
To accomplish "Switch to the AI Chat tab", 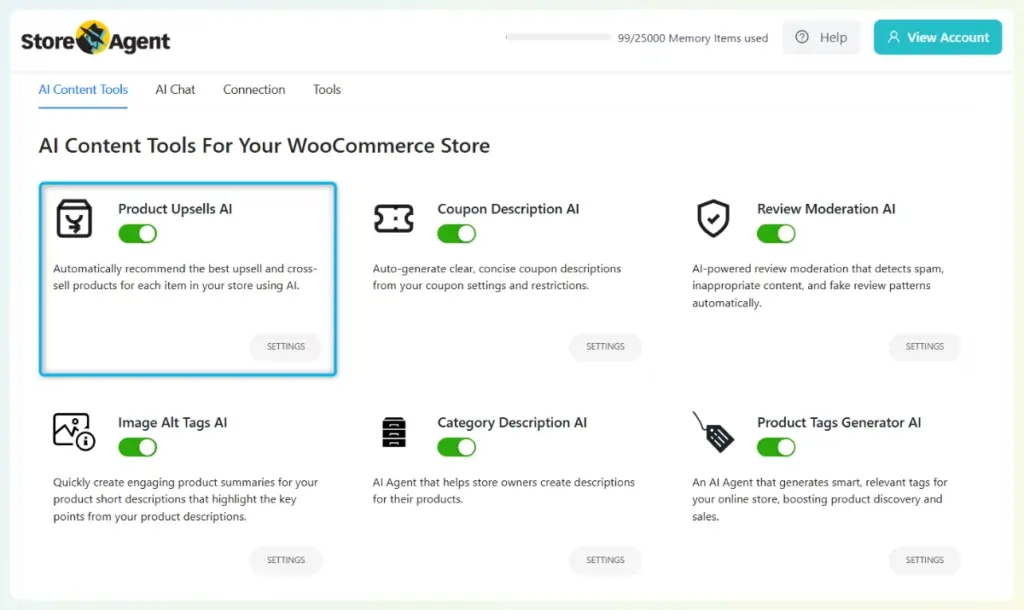I will click(175, 89).
